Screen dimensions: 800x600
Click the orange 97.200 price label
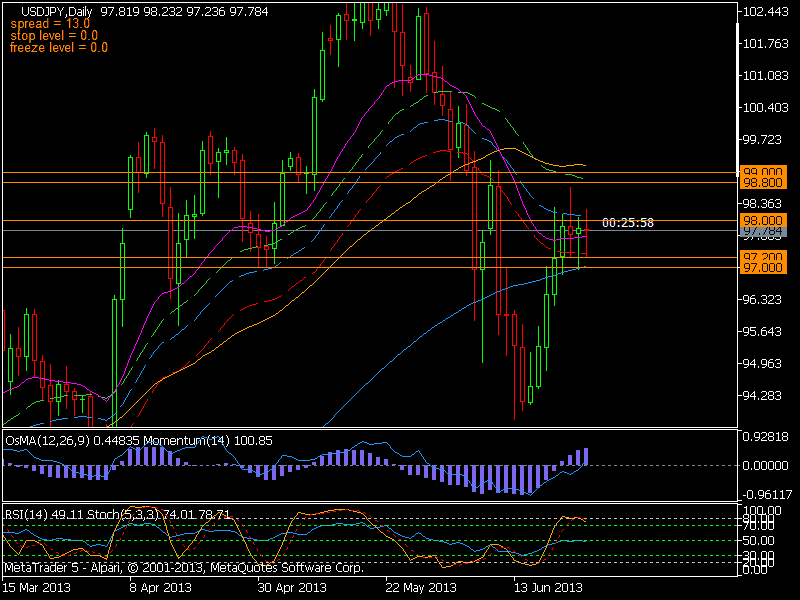[x=764, y=256]
